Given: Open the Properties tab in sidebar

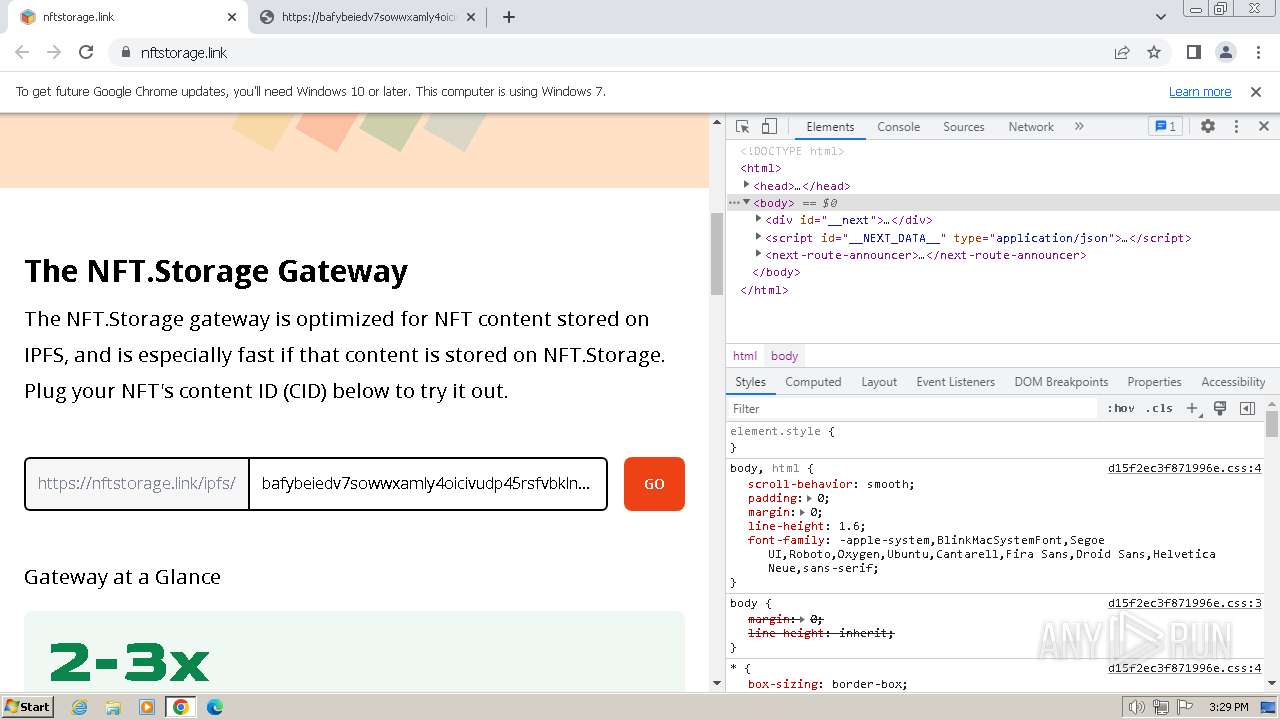Looking at the screenshot, I should pyautogui.click(x=1154, y=382).
